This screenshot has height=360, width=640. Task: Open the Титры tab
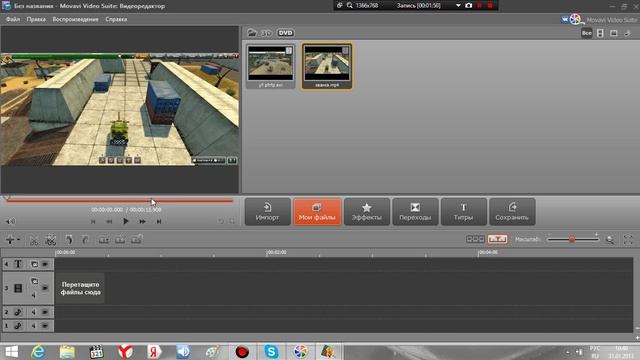[464, 212]
